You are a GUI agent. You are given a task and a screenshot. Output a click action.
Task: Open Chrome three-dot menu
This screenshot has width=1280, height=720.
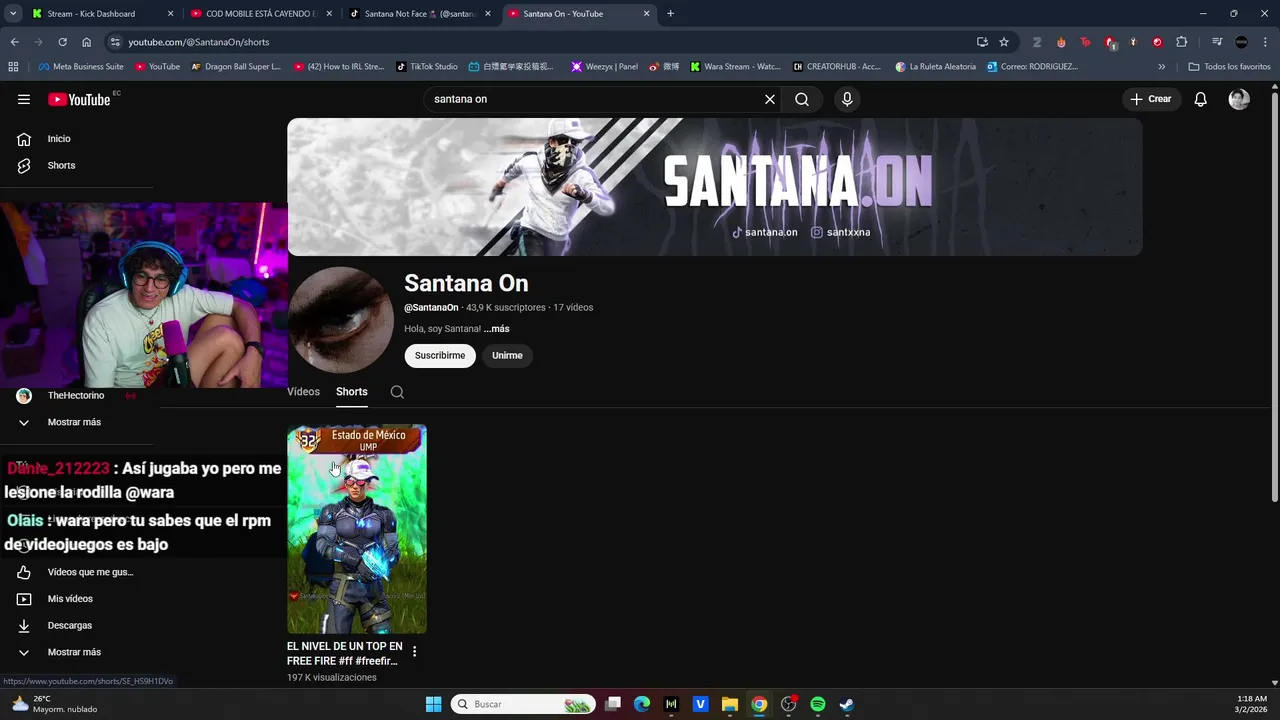[x=1265, y=42]
